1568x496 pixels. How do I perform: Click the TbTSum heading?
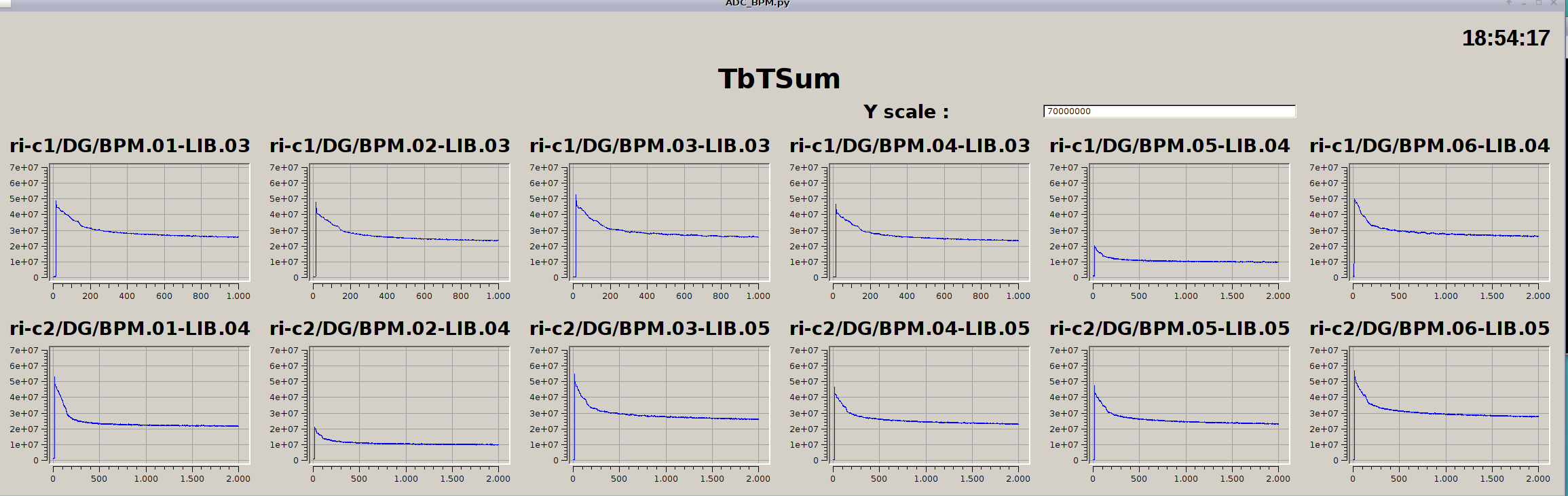point(779,79)
